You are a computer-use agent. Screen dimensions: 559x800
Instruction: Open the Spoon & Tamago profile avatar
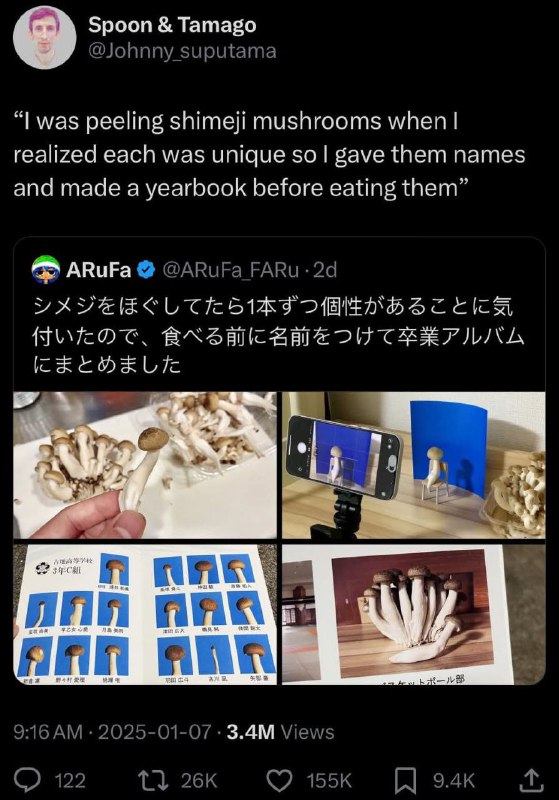pos(44,38)
